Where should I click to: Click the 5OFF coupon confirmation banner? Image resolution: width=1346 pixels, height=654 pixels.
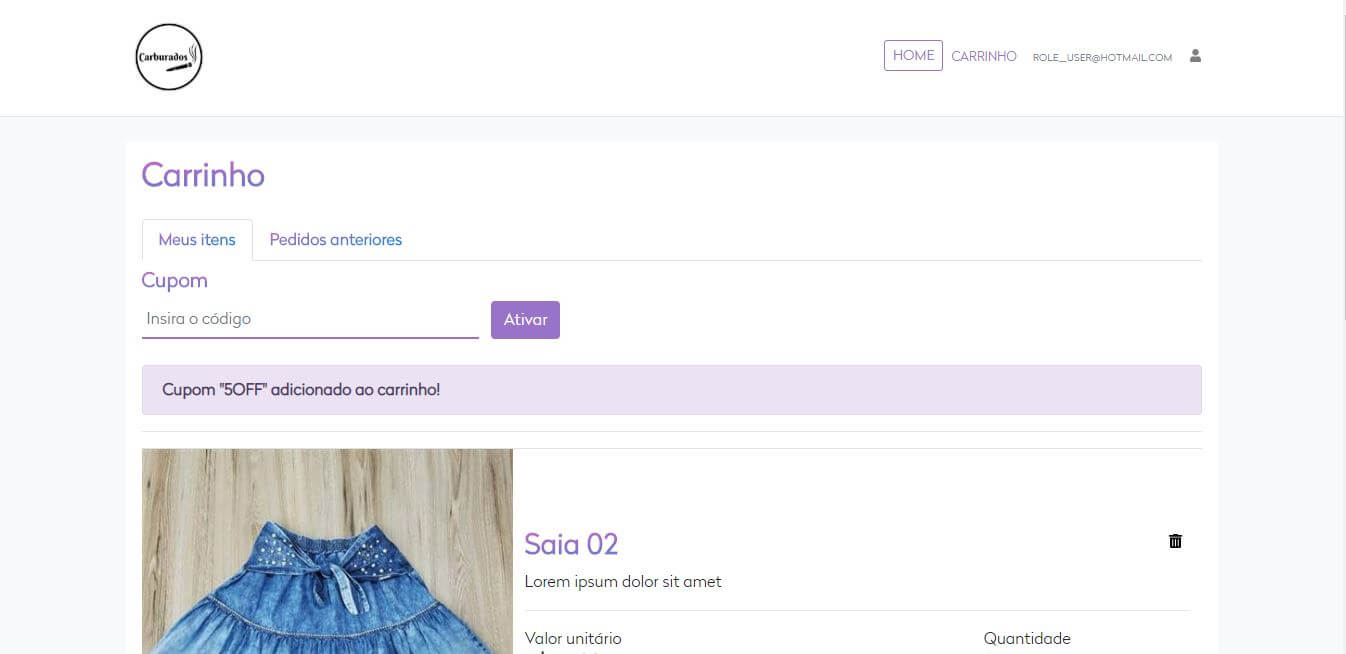coord(671,390)
